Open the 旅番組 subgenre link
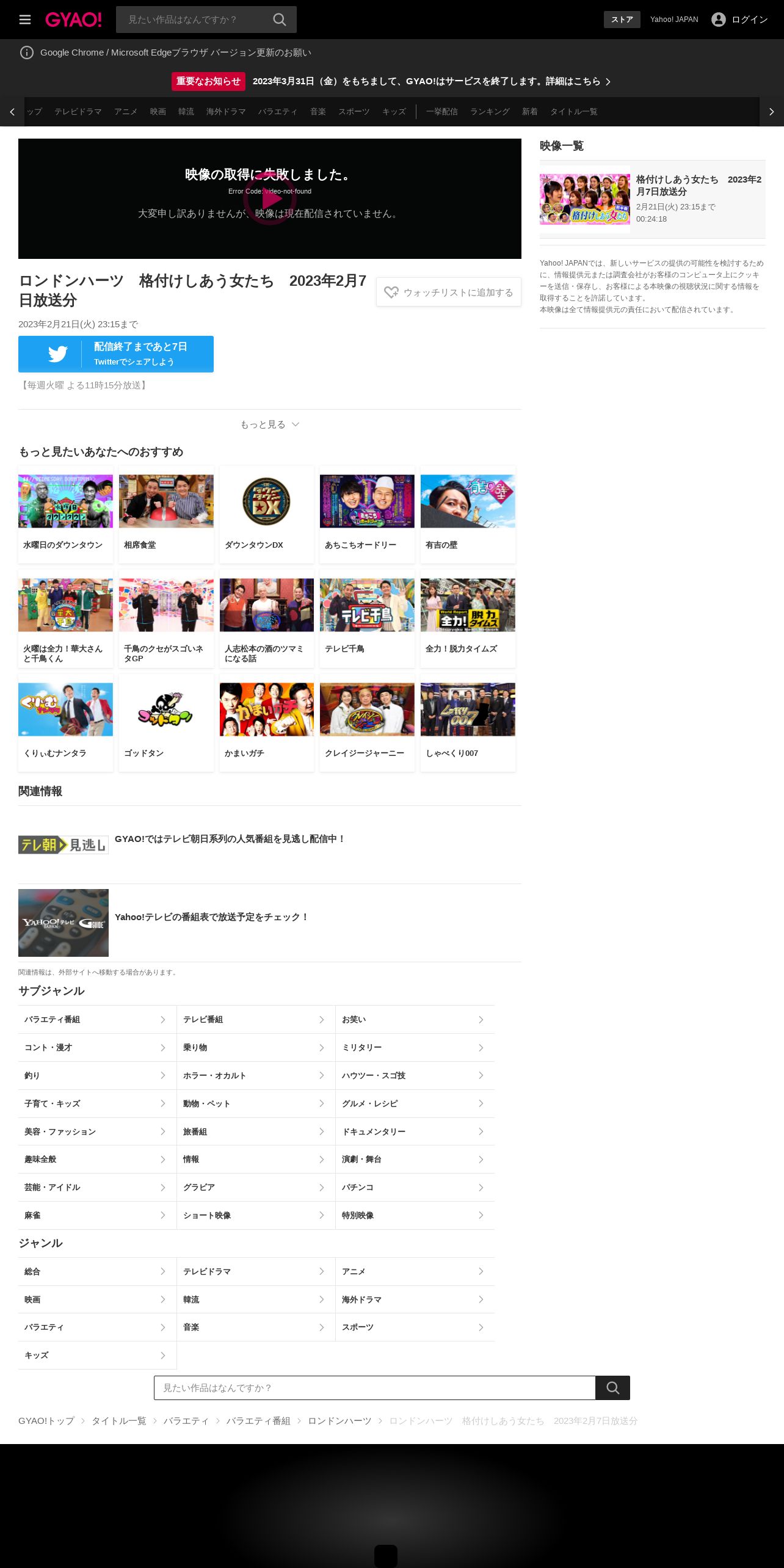The image size is (784, 1568). tap(256, 1131)
